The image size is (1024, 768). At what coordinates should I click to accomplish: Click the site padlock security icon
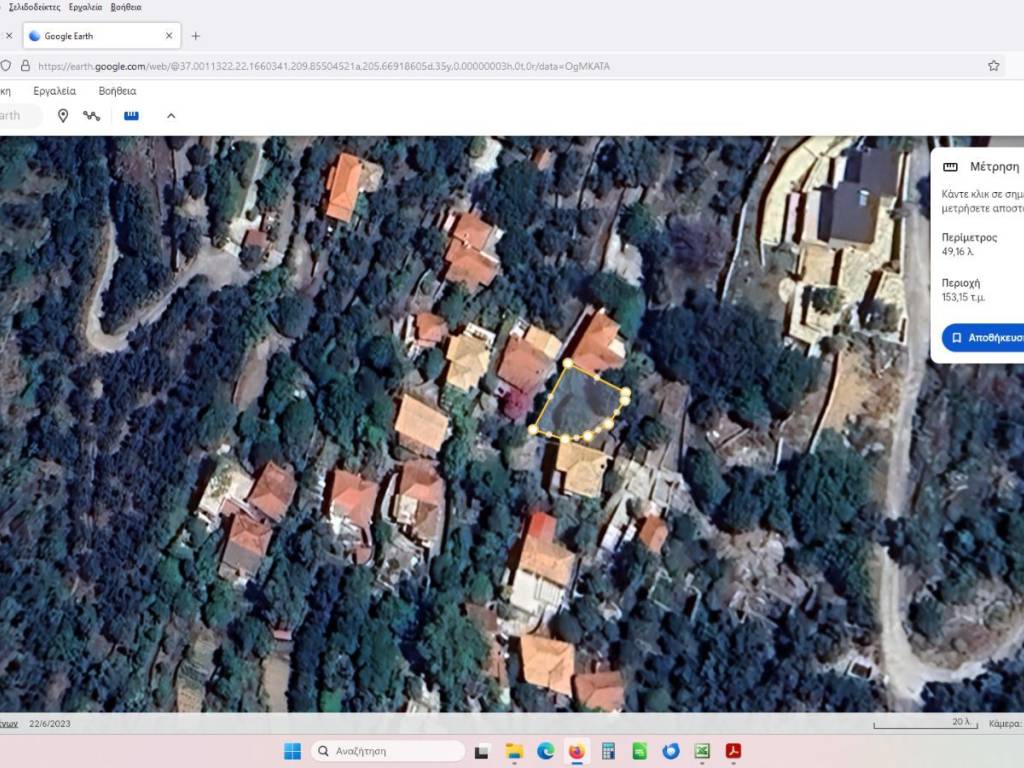(x=25, y=66)
